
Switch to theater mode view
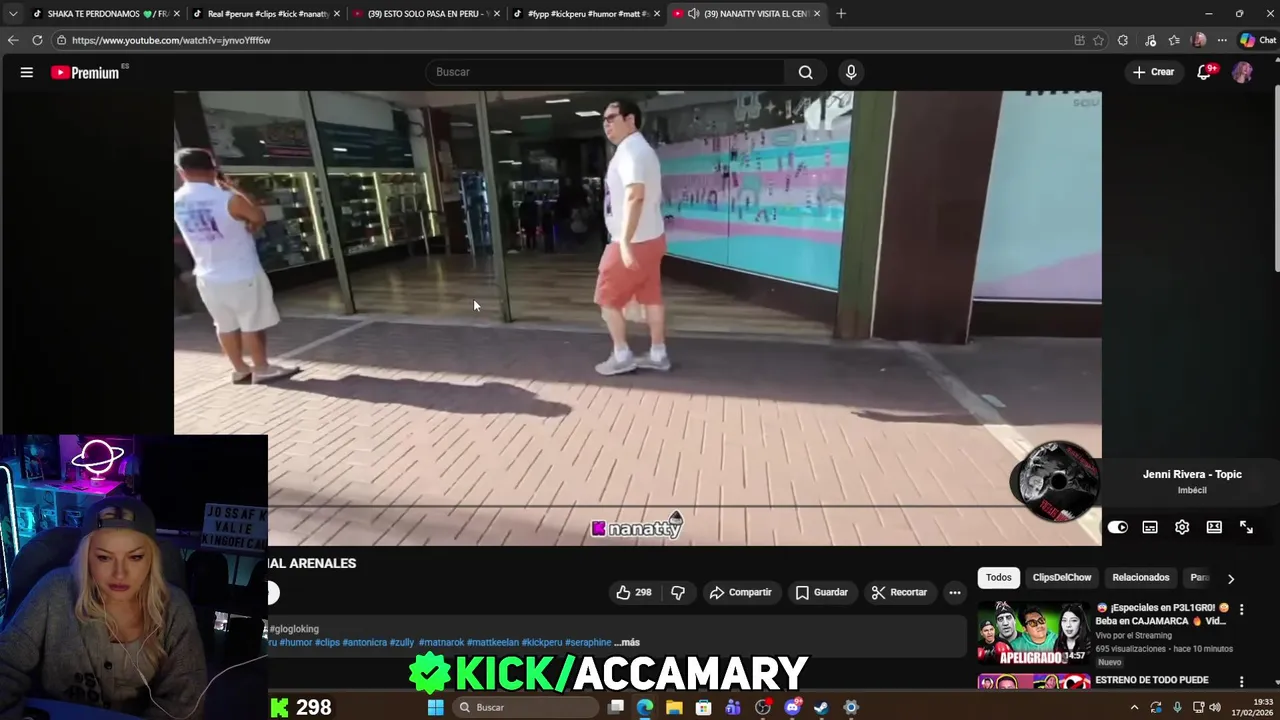(1214, 527)
